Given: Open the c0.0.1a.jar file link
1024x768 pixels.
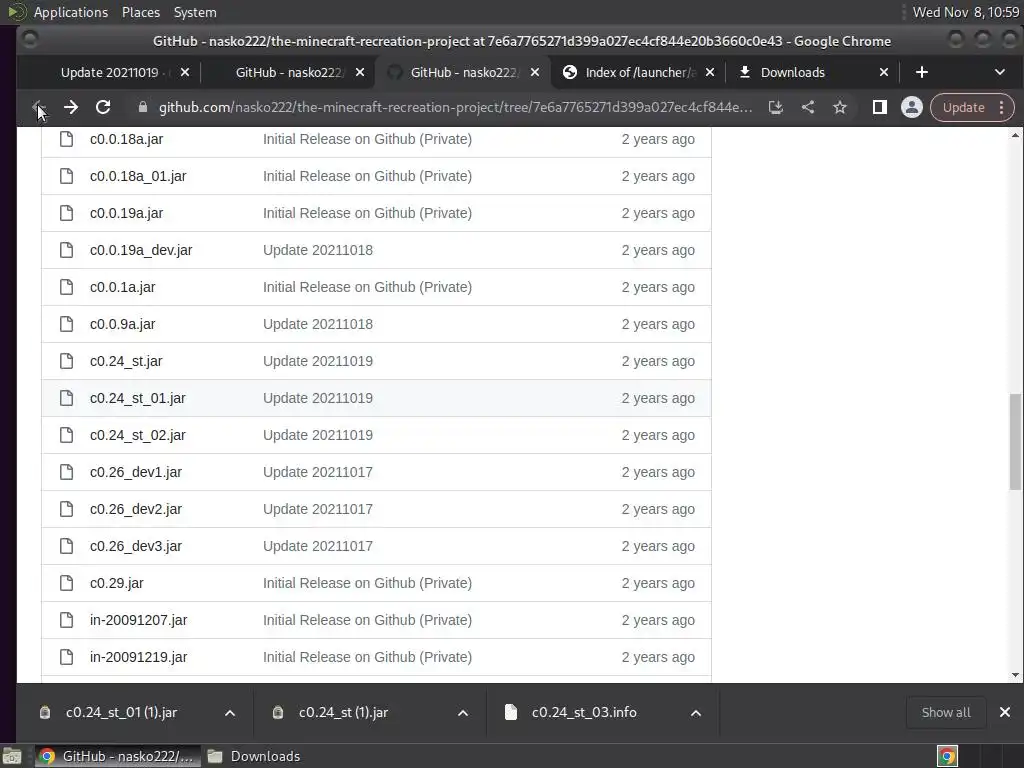Looking at the screenshot, I should click(122, 287).
